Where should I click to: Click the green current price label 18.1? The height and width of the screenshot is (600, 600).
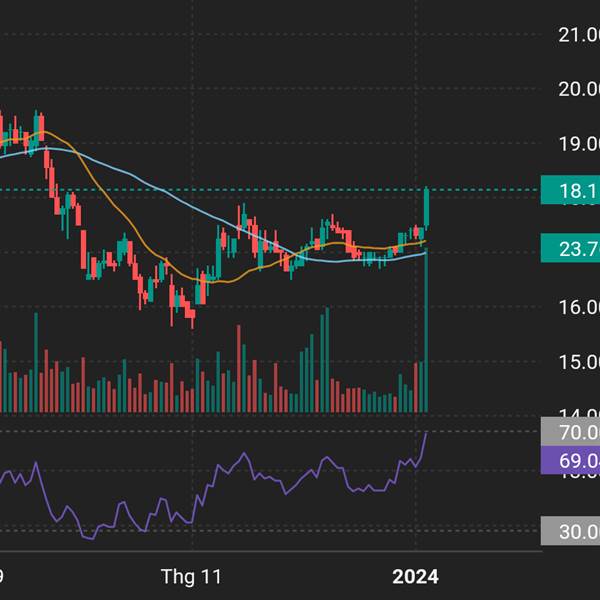click(570, 190)
